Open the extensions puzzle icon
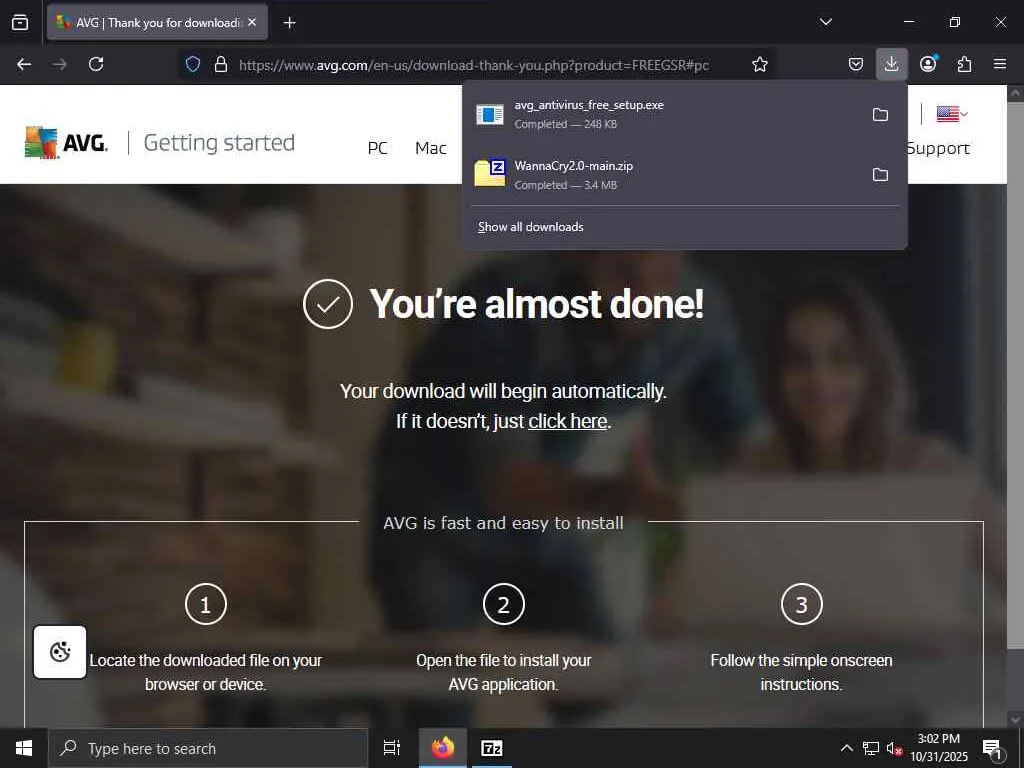This screenshot has height=768, width=1024. click(x=964, y=64)
